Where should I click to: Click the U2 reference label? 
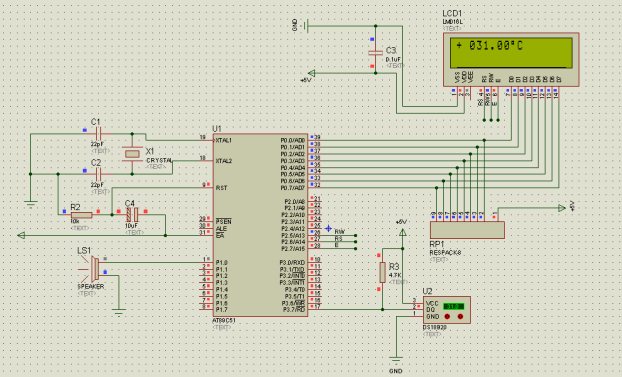(427, 291)
